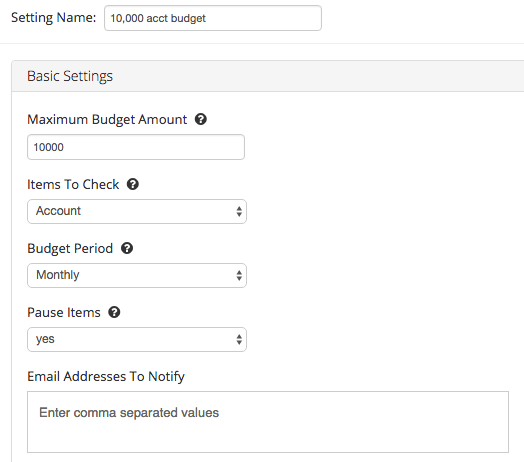Click the Setting Name label

click(x=53, y=17)
